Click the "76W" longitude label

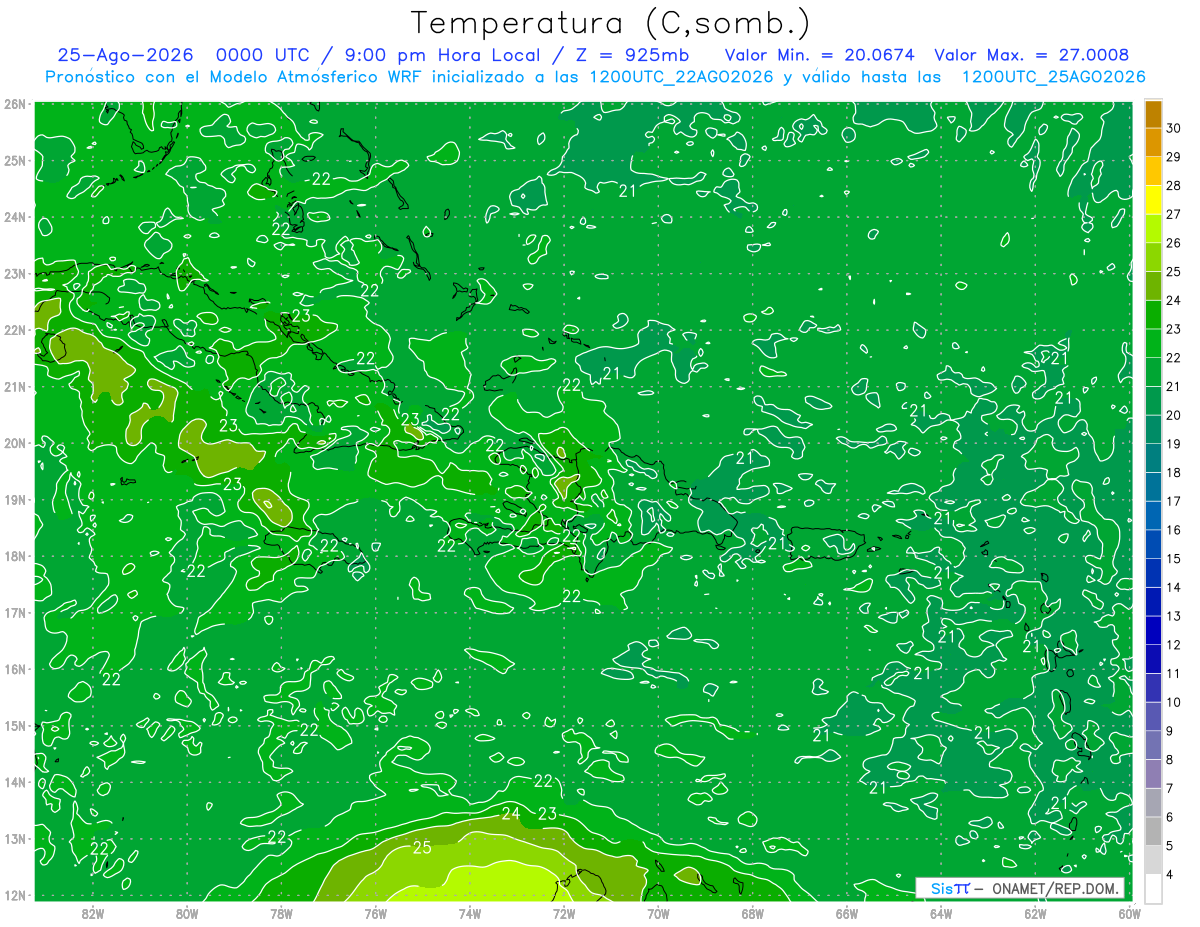coord(376,913)
